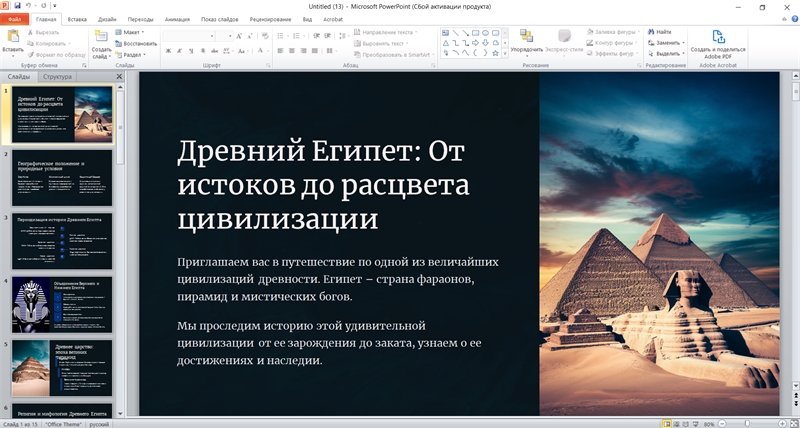Align text left in paragraph group
This screenshot has width=800, height=428.
[x=280, y=51]
